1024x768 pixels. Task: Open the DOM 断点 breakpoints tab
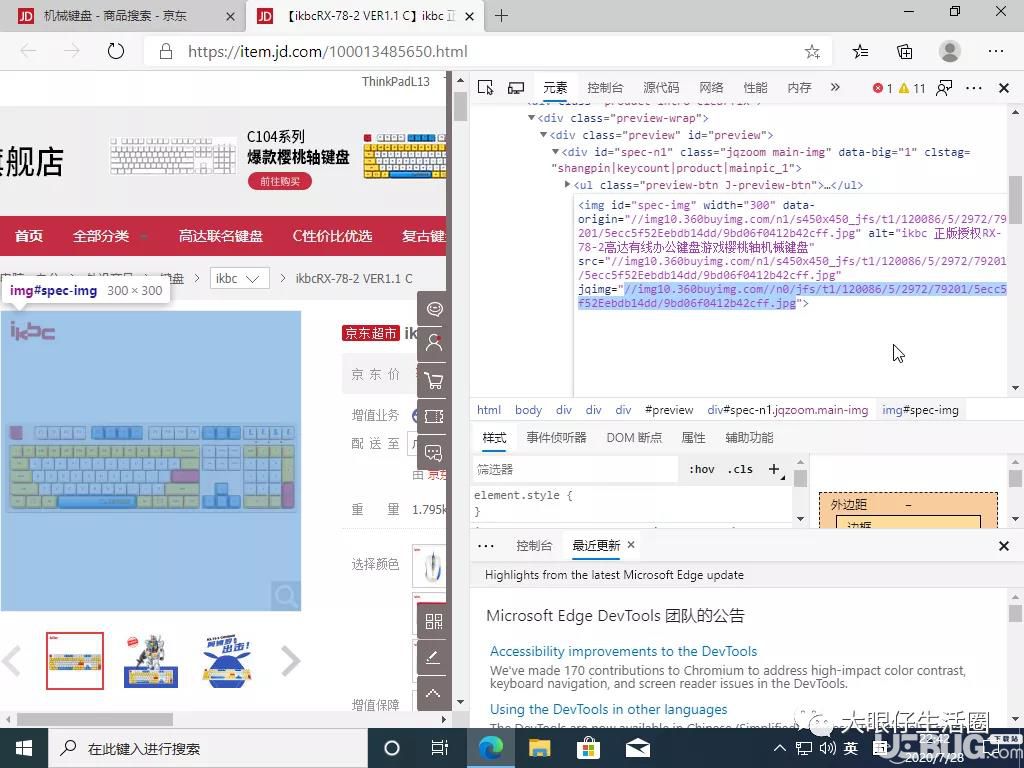[x=634, y=438]
